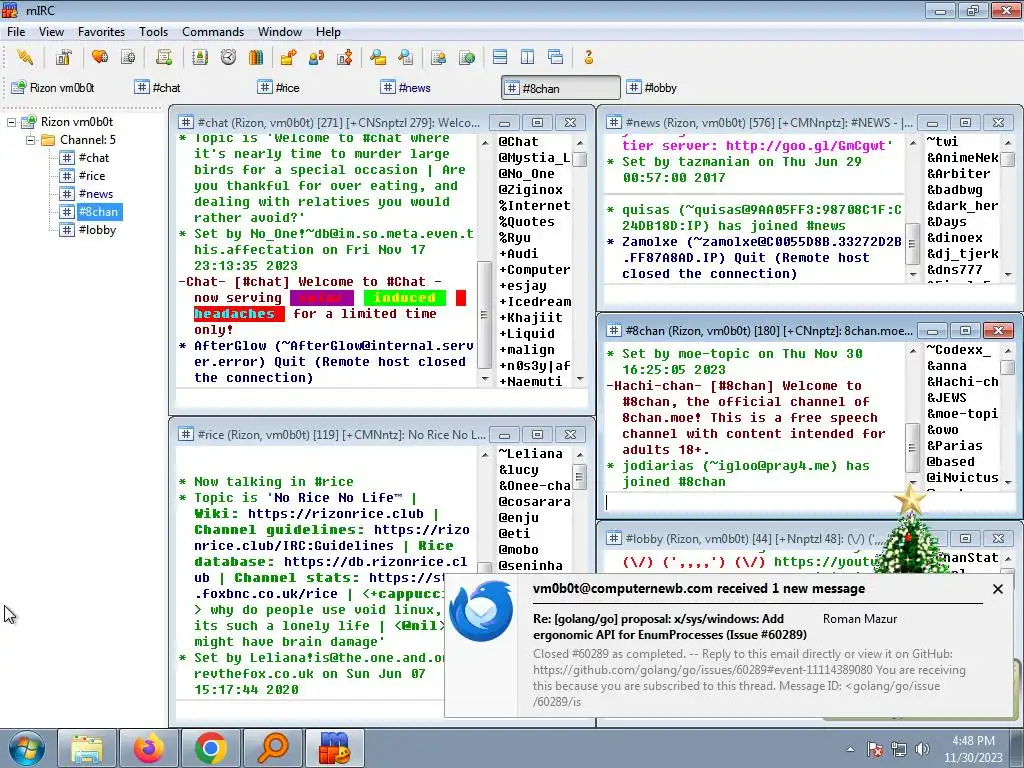Collapse the Channel: 5 folder node
The height and width of the screenshot is (768, 1024).
tap(30, 140)
